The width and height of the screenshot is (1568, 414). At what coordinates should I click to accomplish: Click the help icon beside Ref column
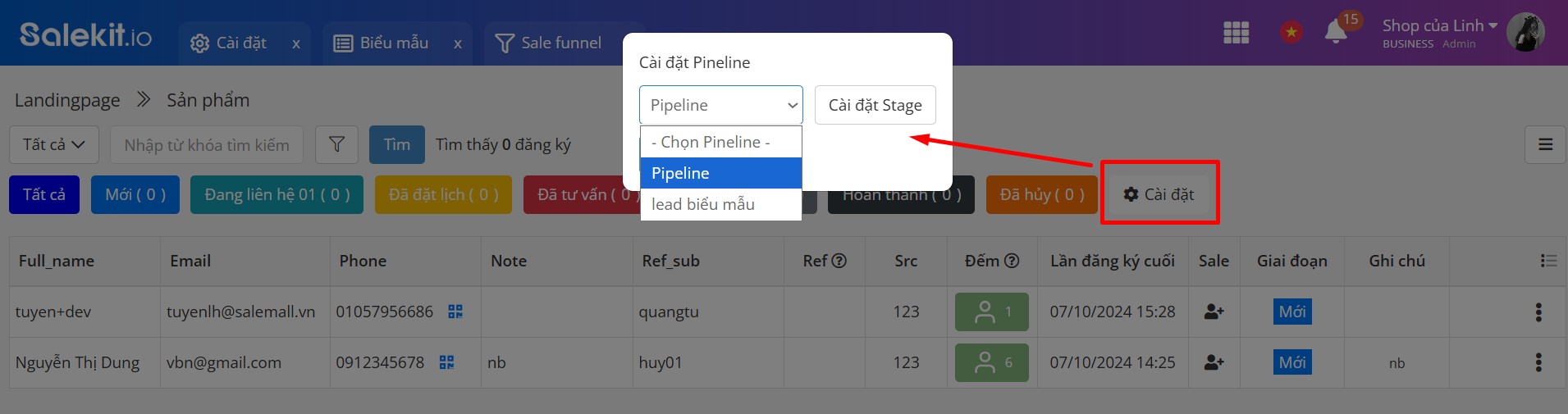click(839, 261)
